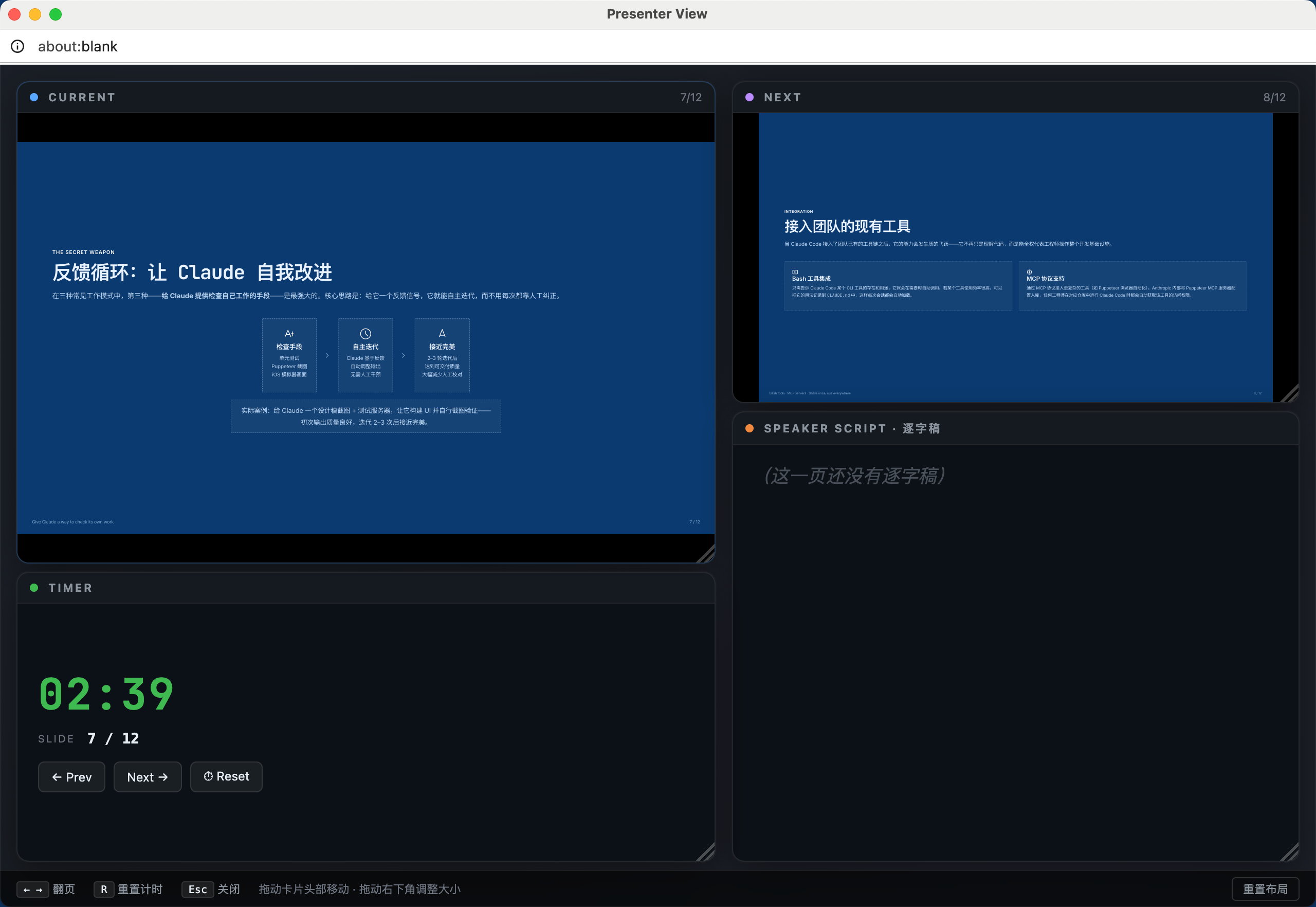Close the Presenter View window
Screen dimensions: 1316x907
tap(15, 14)
